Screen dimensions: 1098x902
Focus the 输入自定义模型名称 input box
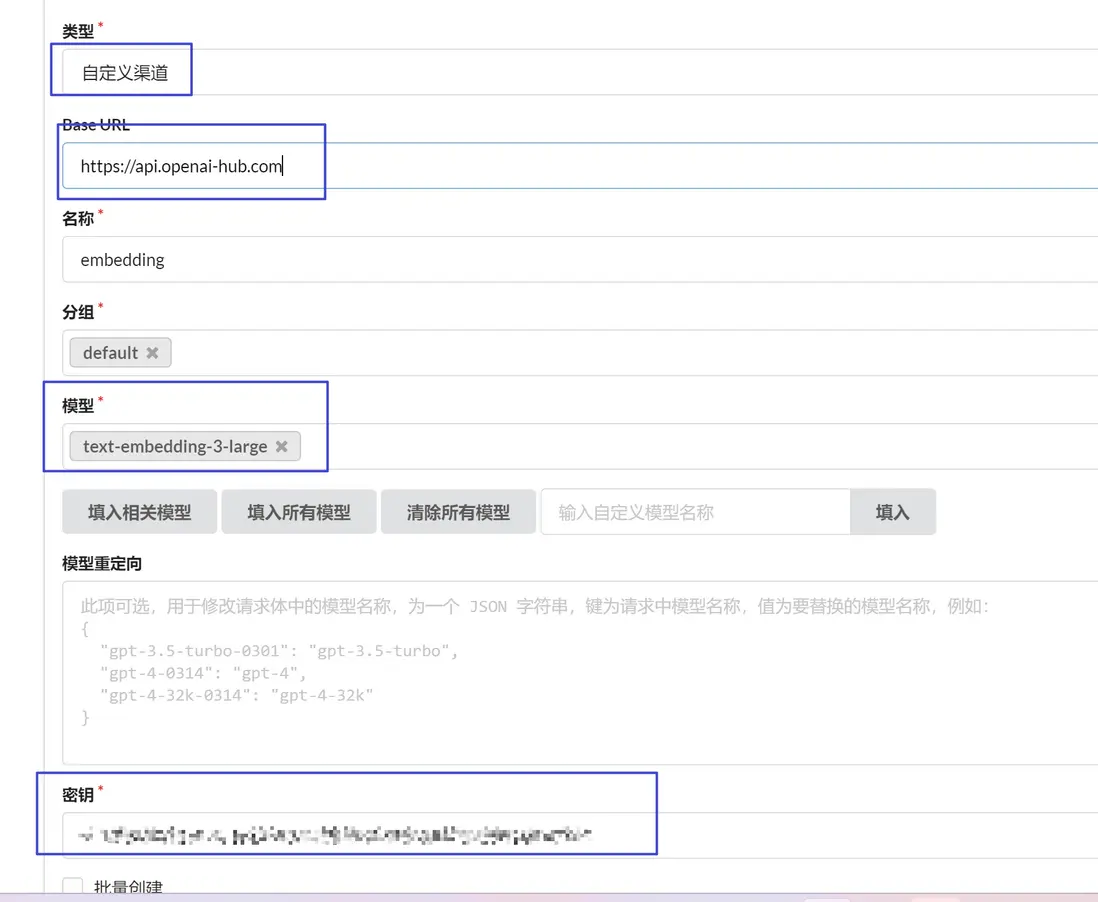tap(695, 512)
